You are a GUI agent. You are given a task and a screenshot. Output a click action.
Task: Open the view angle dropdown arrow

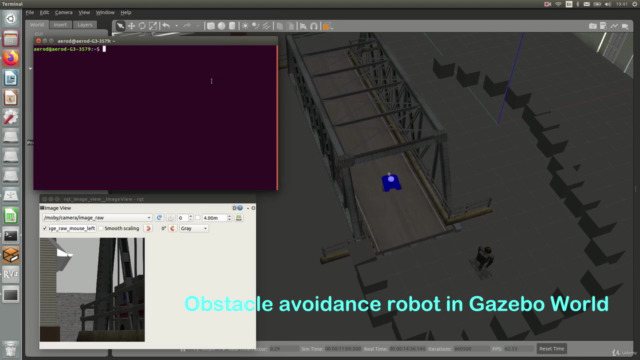click(332, 28)
